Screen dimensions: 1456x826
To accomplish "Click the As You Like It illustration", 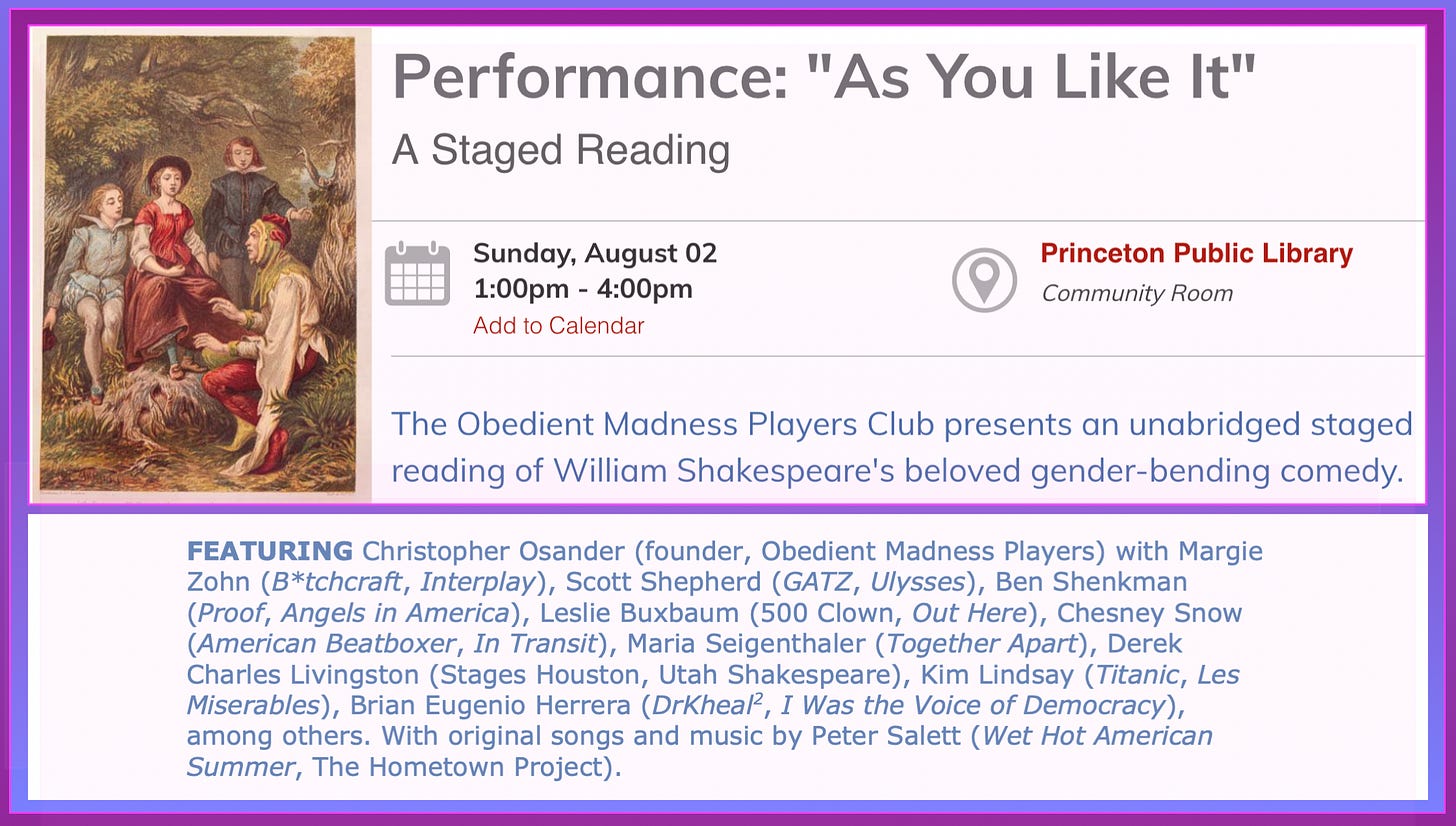I will click(x=199, y=264).
